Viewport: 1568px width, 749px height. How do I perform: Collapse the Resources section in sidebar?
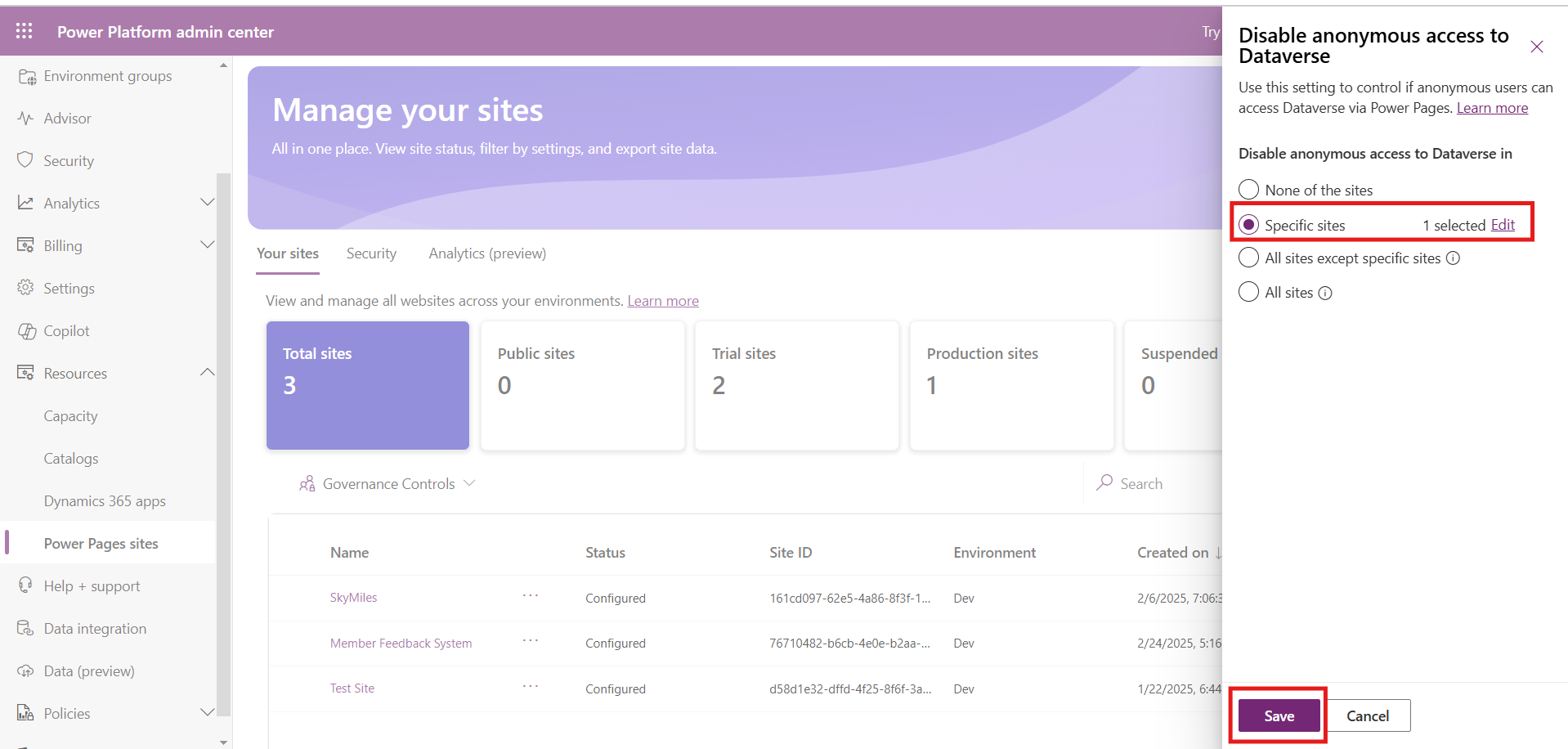pos(207,373)
